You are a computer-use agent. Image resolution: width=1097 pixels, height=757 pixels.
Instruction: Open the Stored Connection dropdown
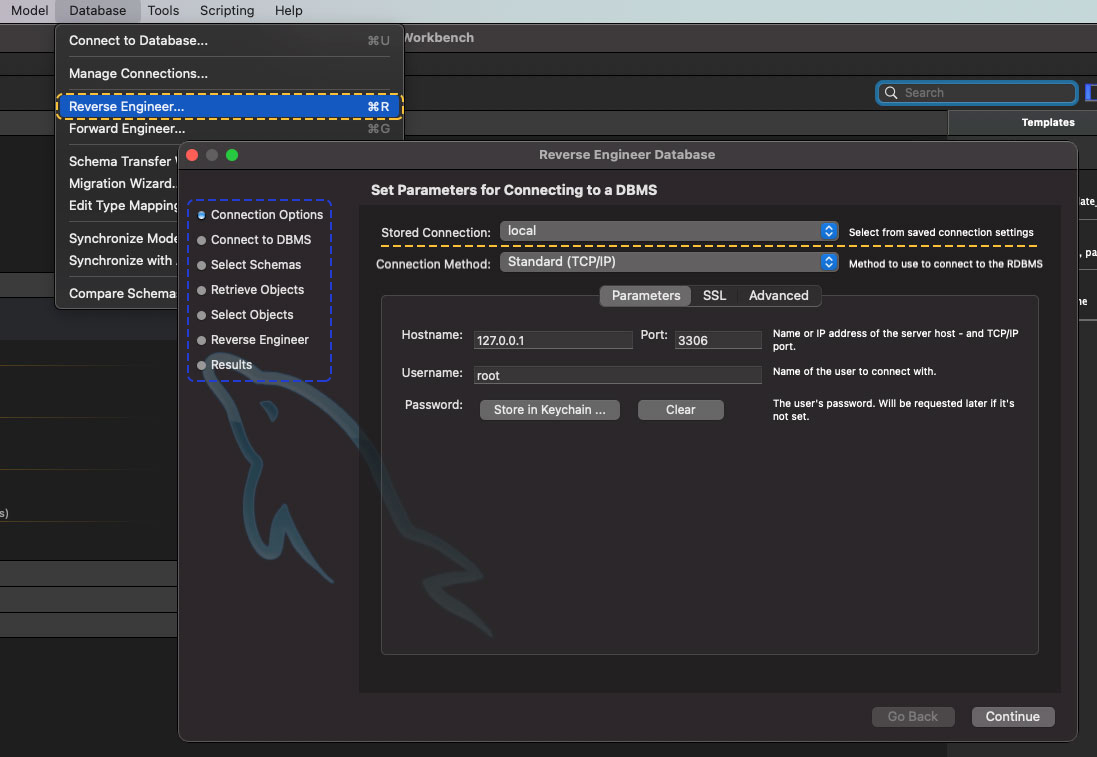click(x=669, y=231)
